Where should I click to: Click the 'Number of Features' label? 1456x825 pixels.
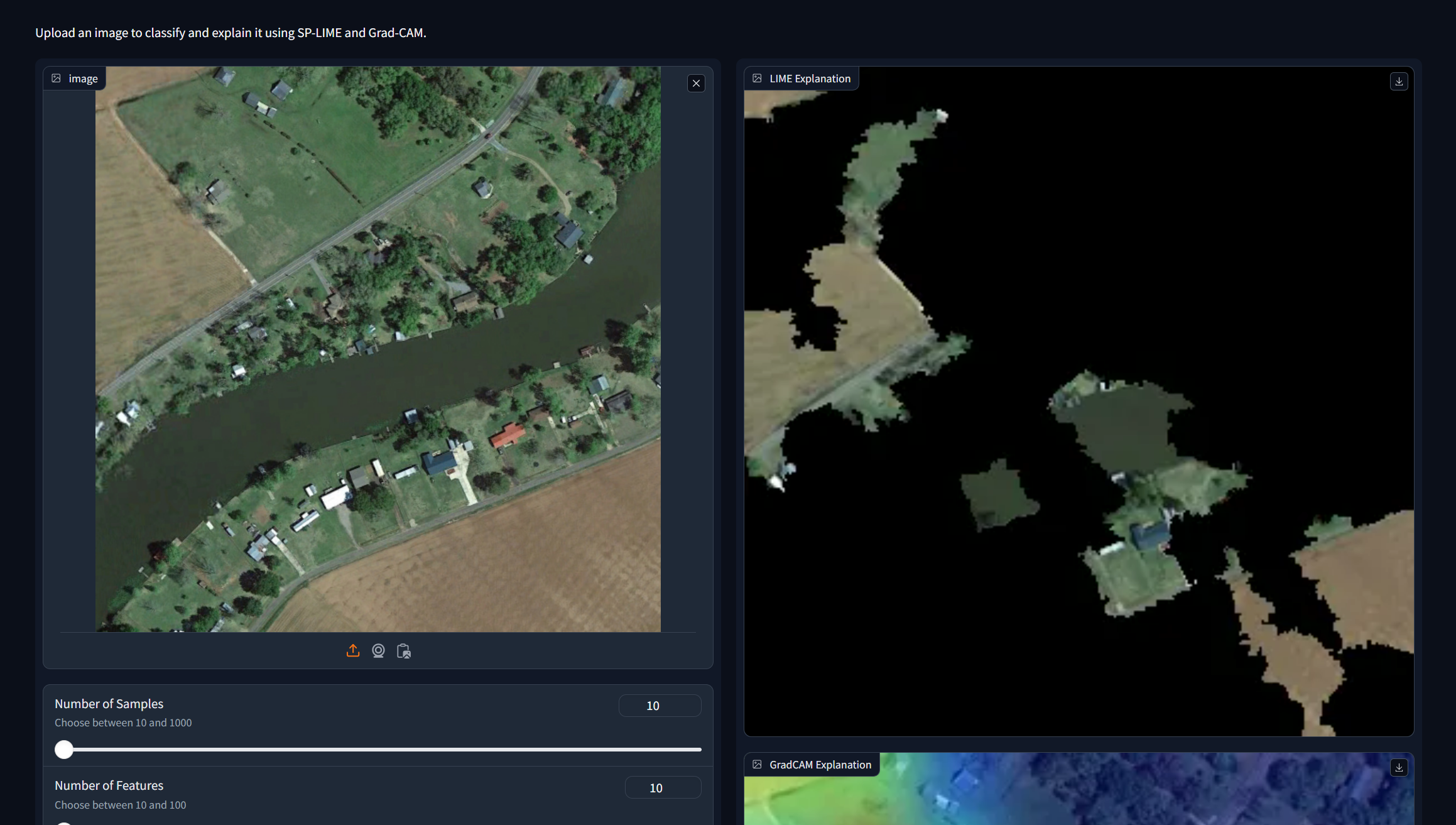click(109, 785)
